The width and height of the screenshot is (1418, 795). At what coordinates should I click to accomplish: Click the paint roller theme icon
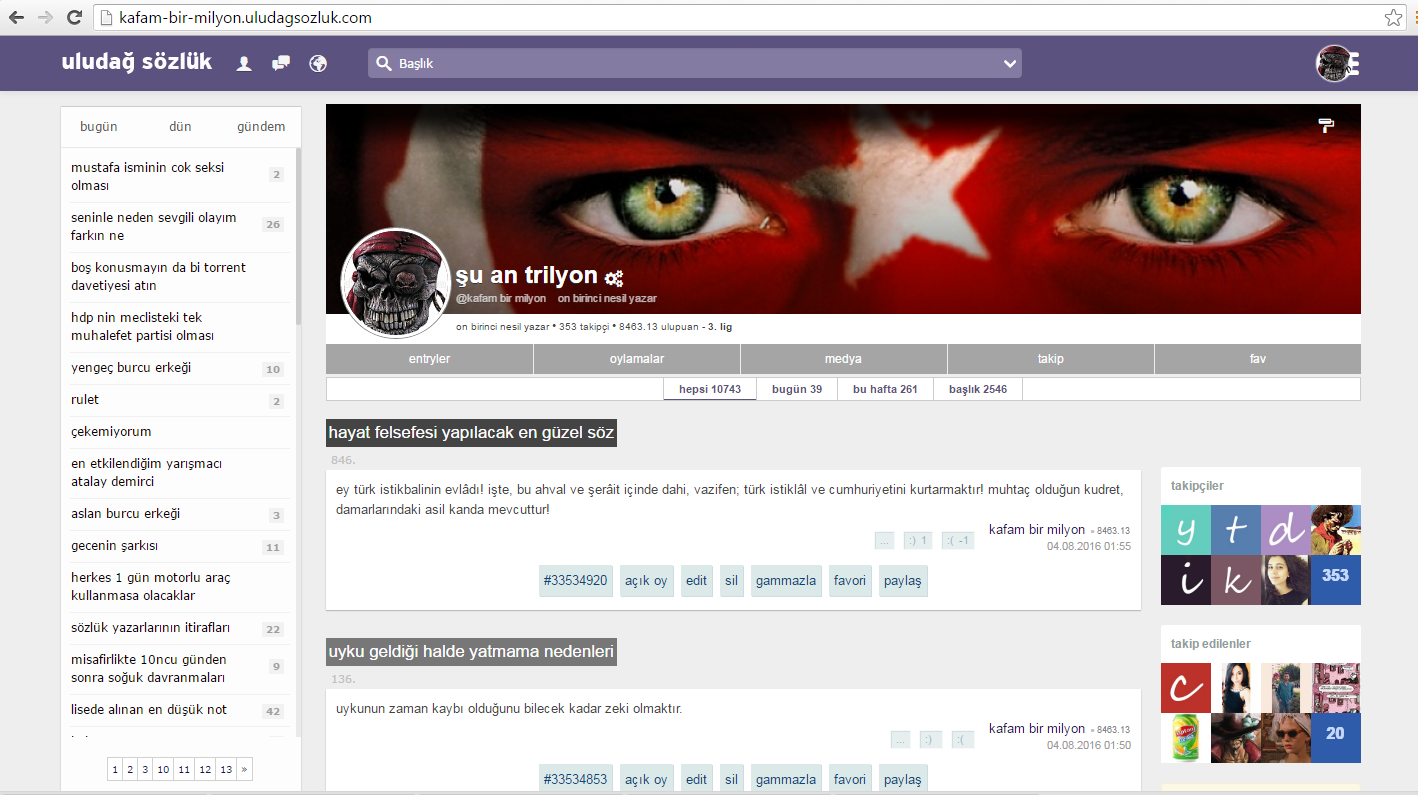pos(1326,125)
